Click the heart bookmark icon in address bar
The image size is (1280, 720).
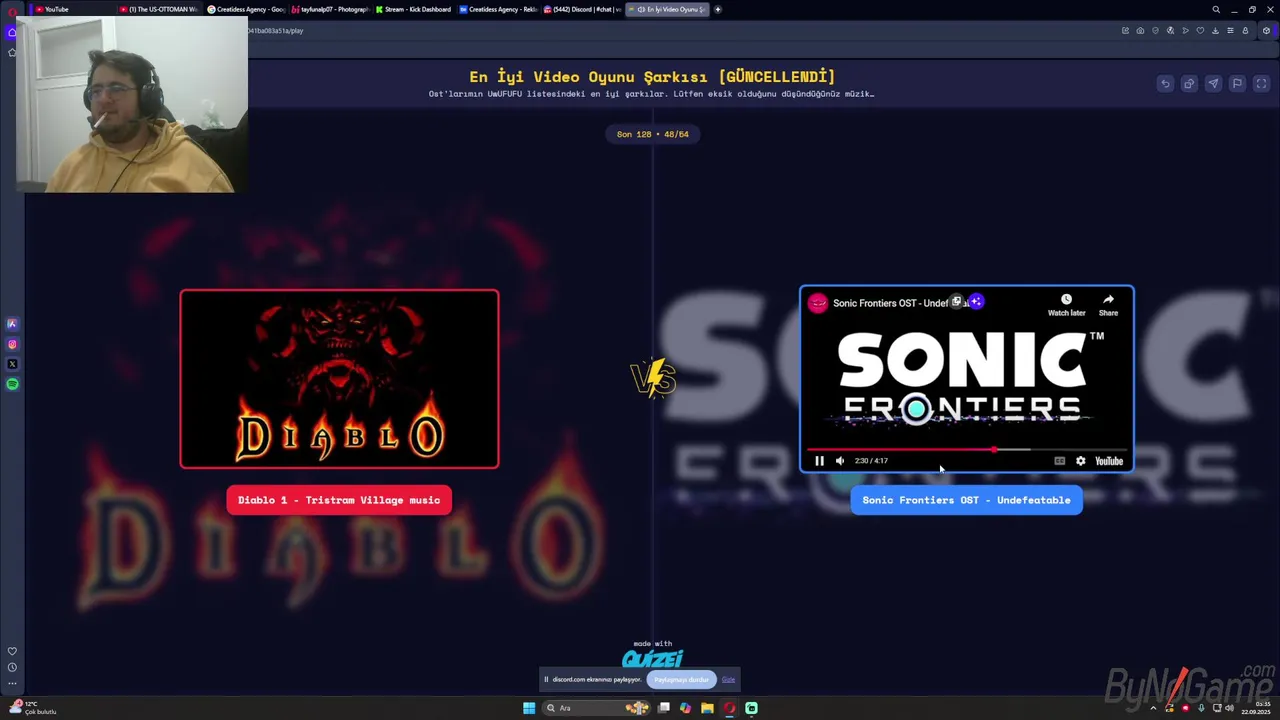pos(1200,31)
